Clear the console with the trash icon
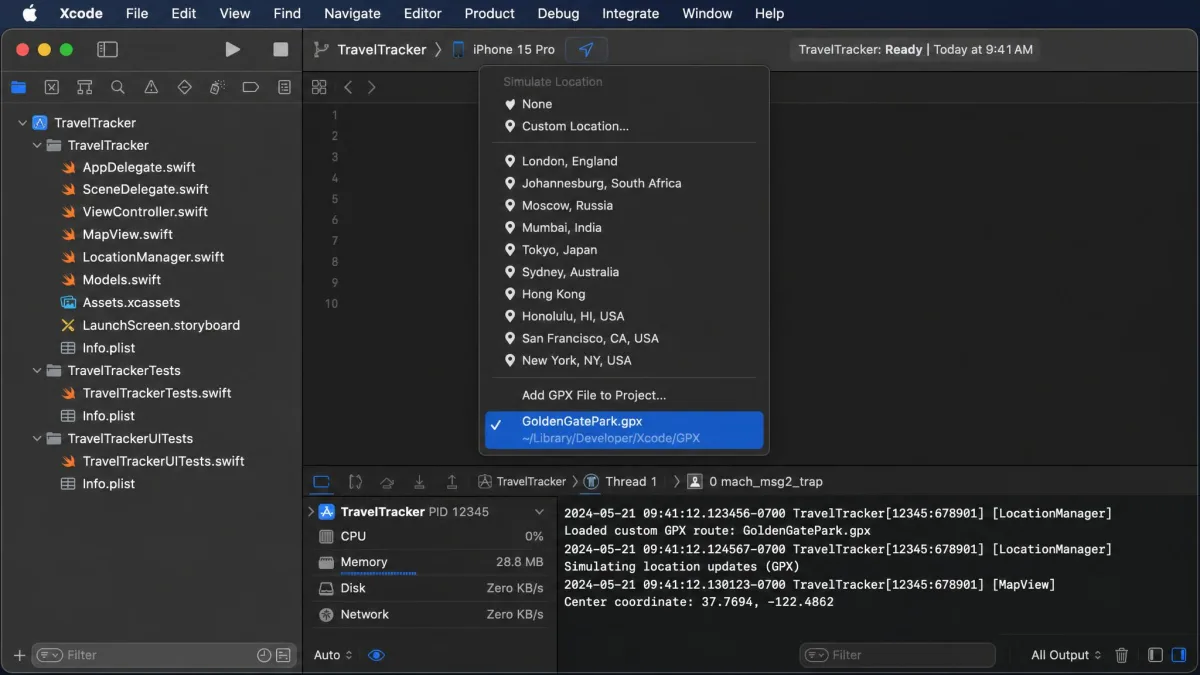The width and height of the screenshot is (1200, 675). (1122, 655)
